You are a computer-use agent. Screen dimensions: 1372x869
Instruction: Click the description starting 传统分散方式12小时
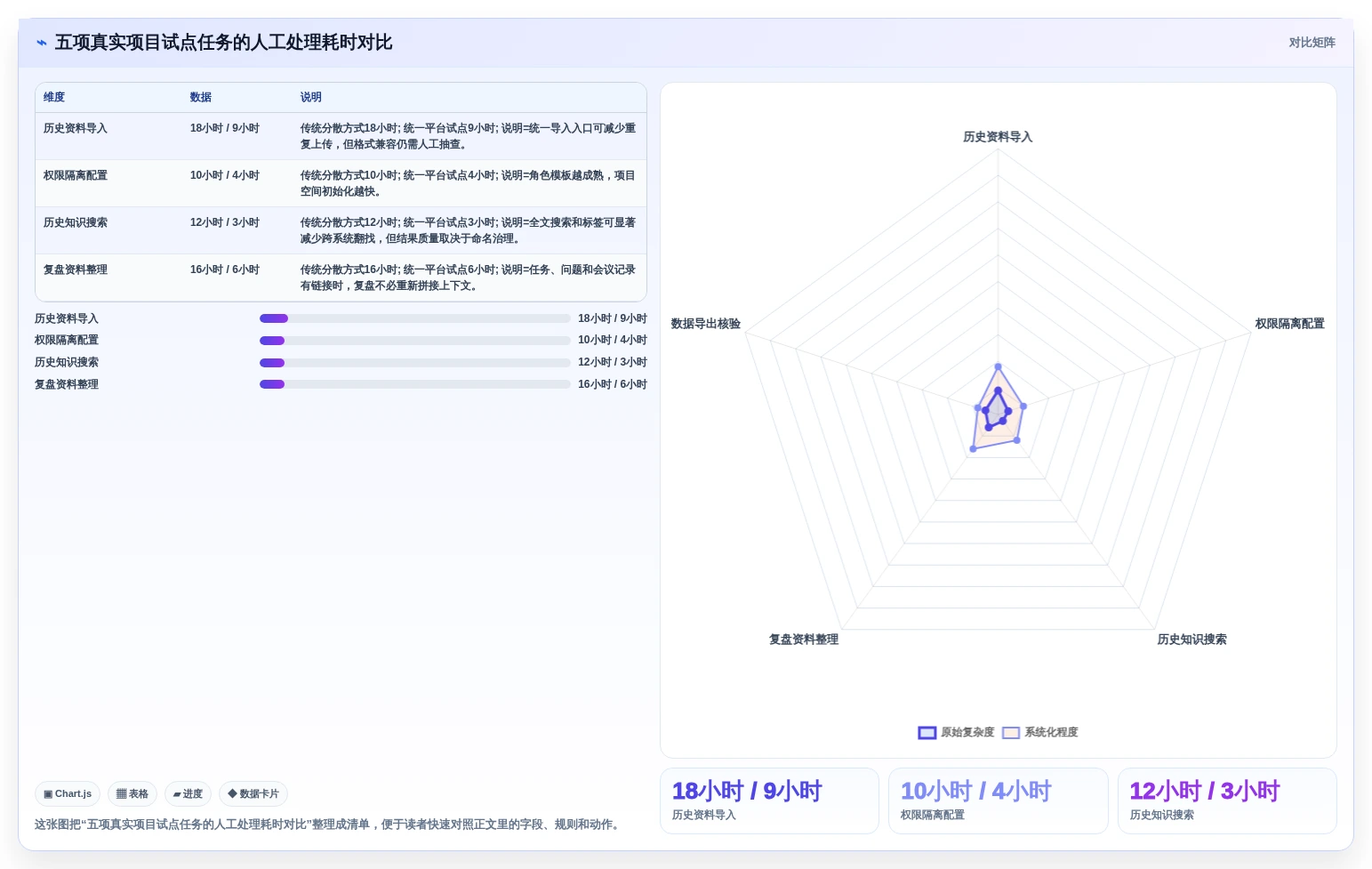pyautogui.click(x=469, y=230)
